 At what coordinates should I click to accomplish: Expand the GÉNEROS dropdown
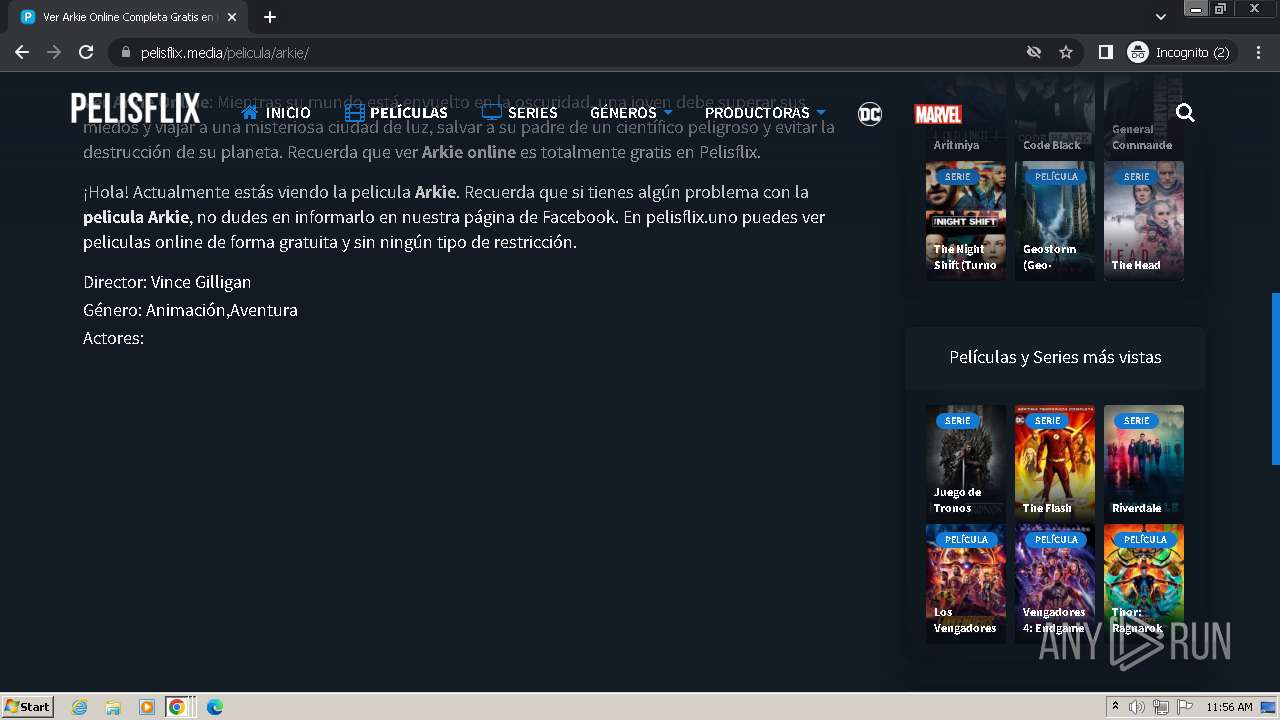[631, 112]
